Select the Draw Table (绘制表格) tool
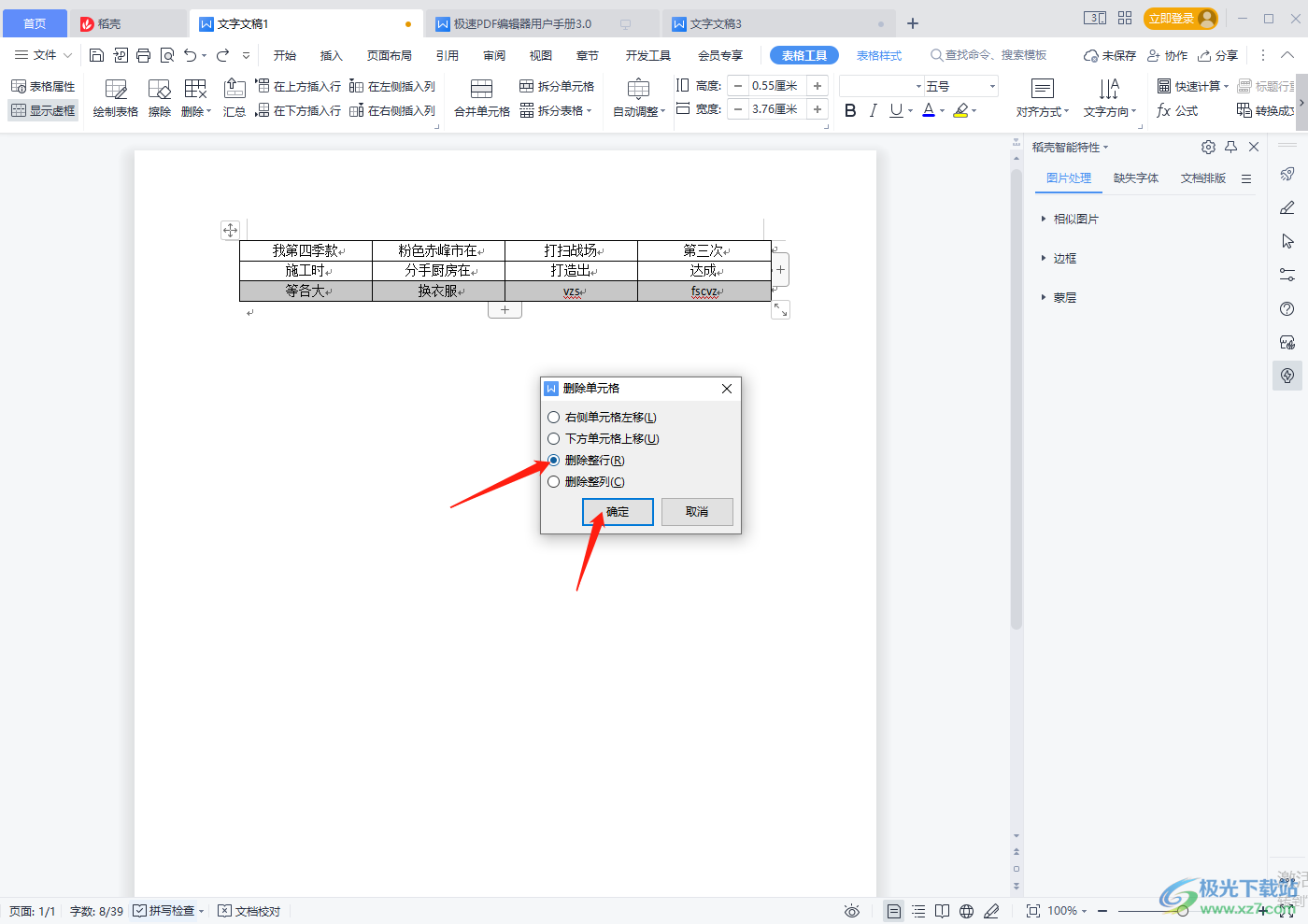Viewport: 1308px width, 924px height. (116, 98)
